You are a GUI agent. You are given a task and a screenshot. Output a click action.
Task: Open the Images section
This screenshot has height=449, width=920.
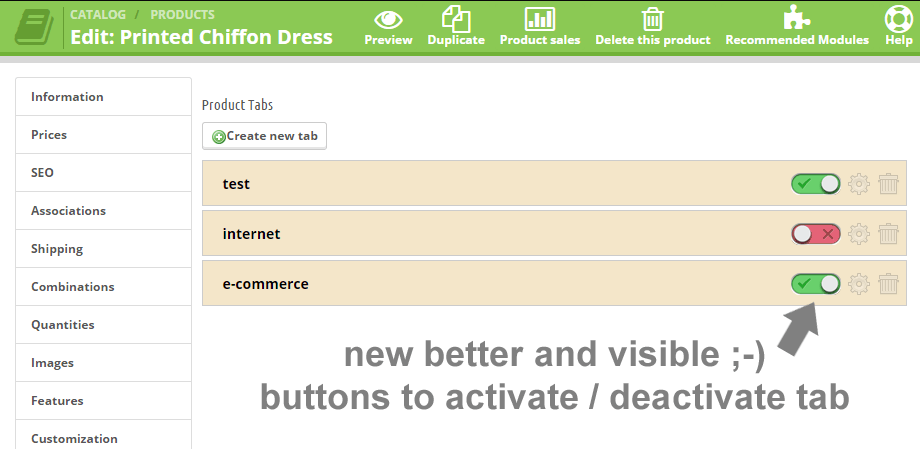click(x=103, y=363)
